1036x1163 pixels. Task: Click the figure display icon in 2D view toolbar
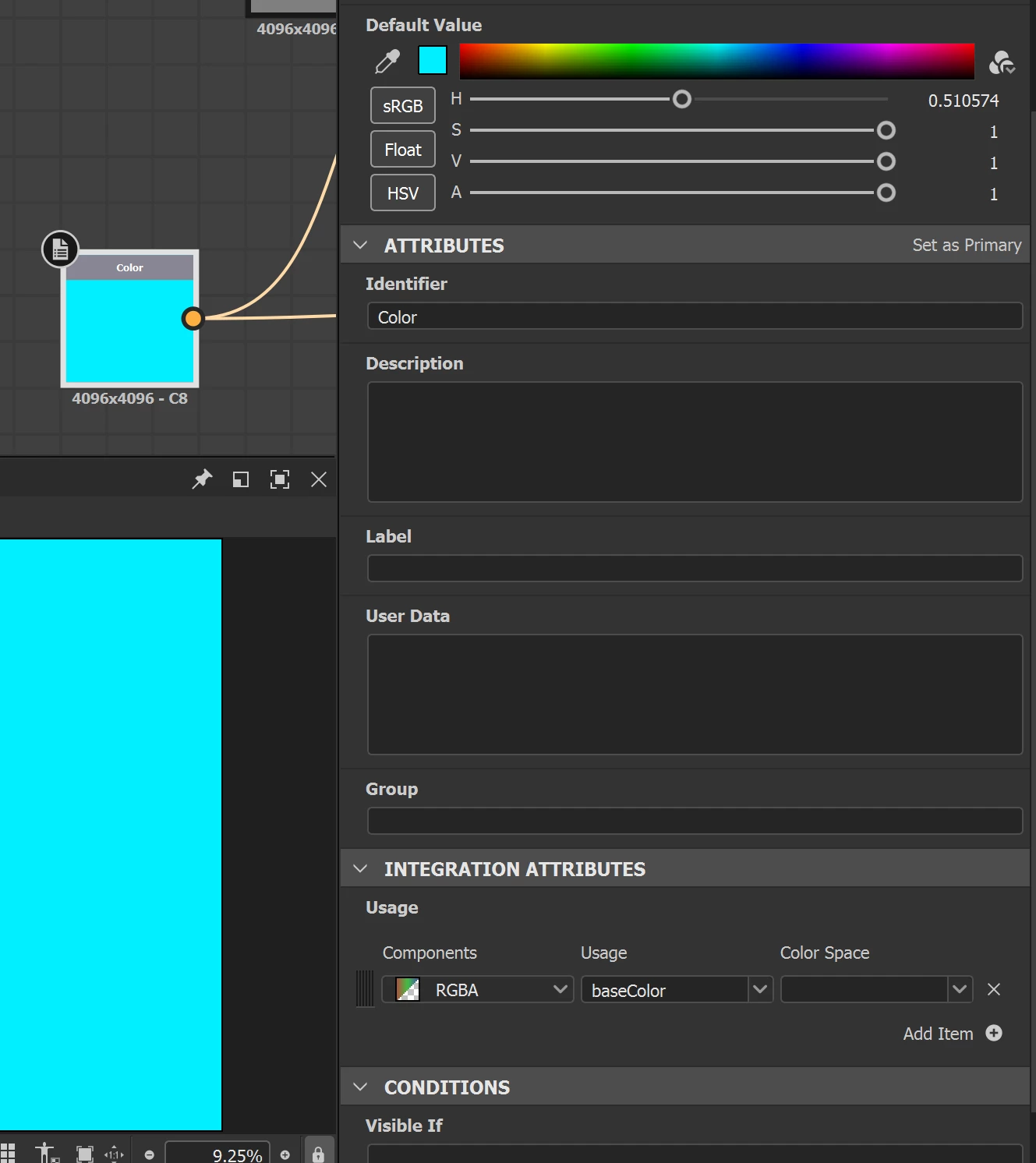pos(46,1153)
